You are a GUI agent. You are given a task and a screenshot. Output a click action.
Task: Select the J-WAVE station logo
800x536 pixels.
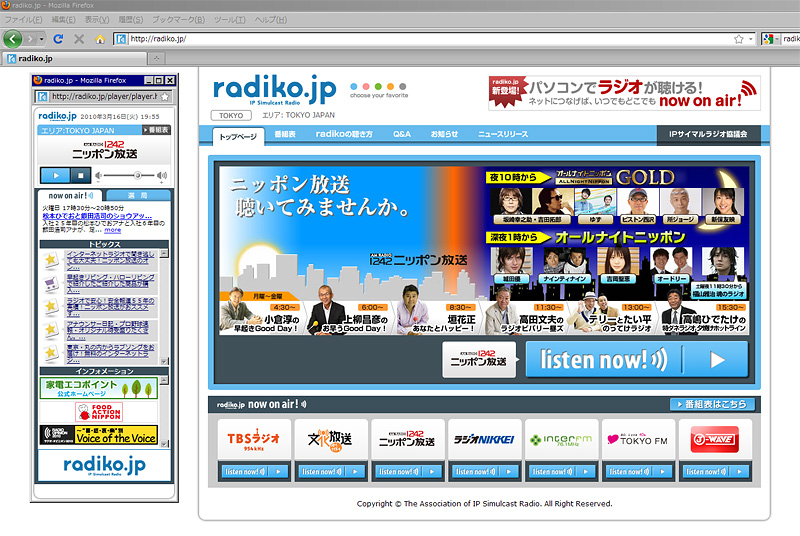click(x=714, y=439)
